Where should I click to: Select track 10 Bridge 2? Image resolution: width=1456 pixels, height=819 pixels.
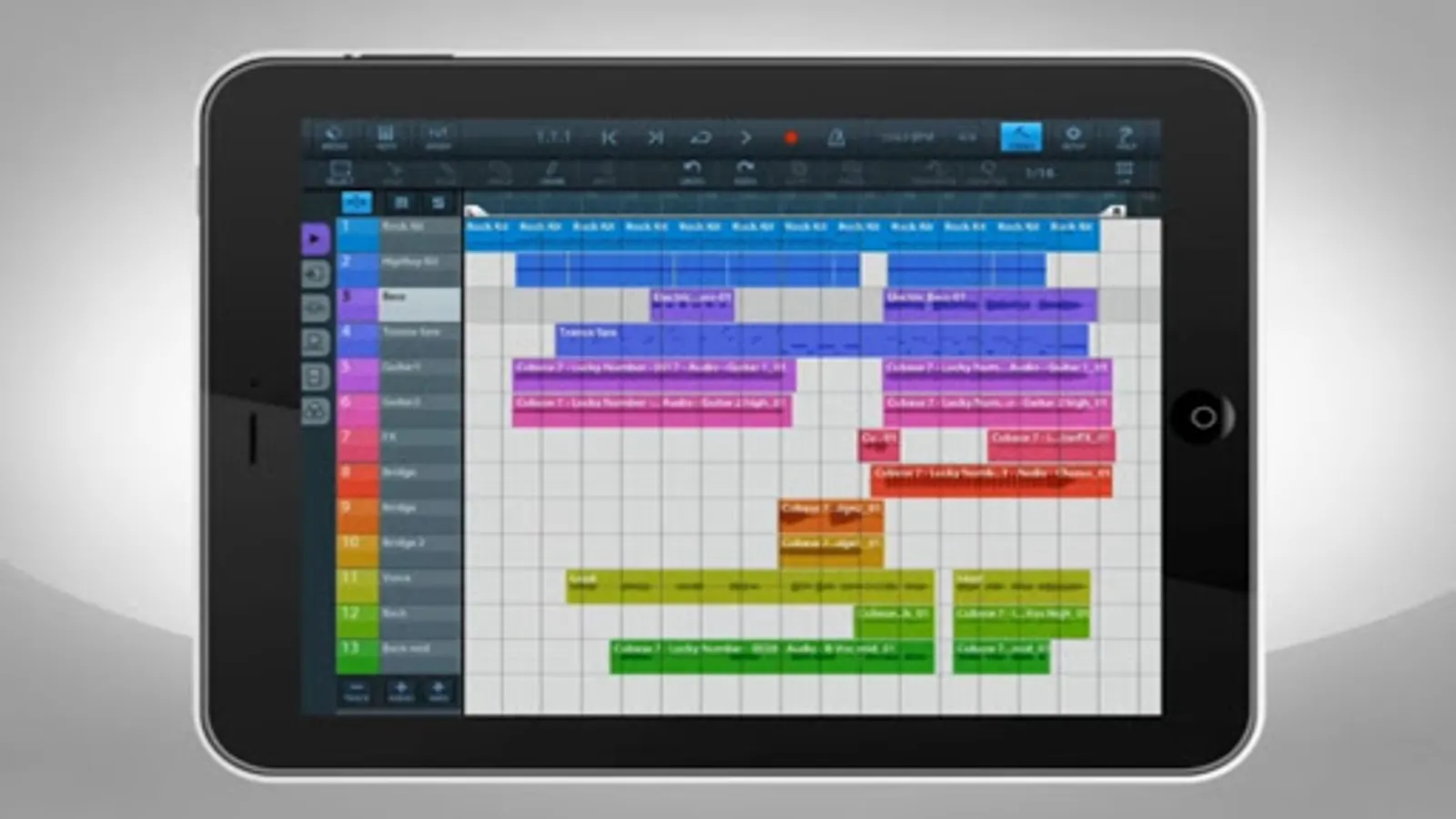420,551
